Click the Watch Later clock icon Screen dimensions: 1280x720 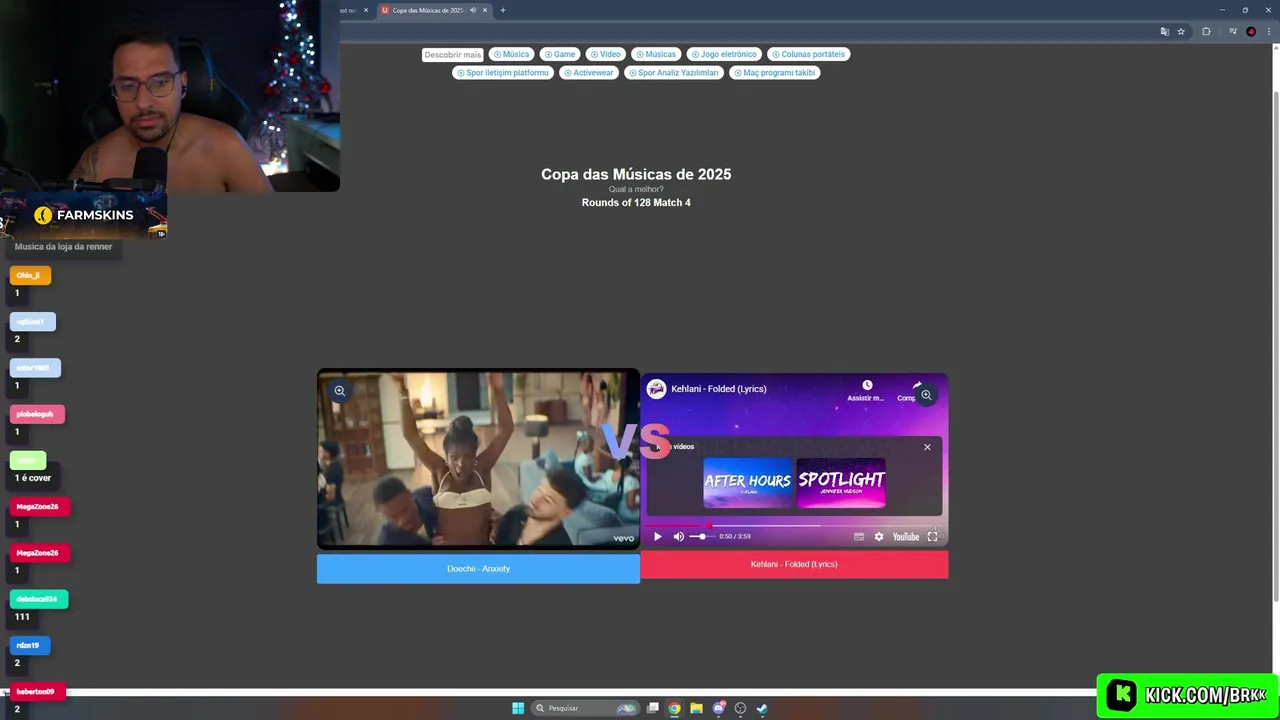pyautogui.click(x=867, y=386)
